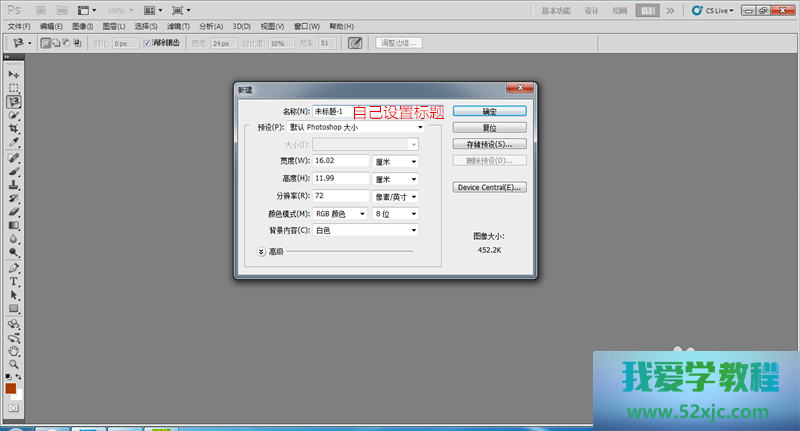Select the Eyedropper tool
The image size is (800, 431).
point(14,143)
